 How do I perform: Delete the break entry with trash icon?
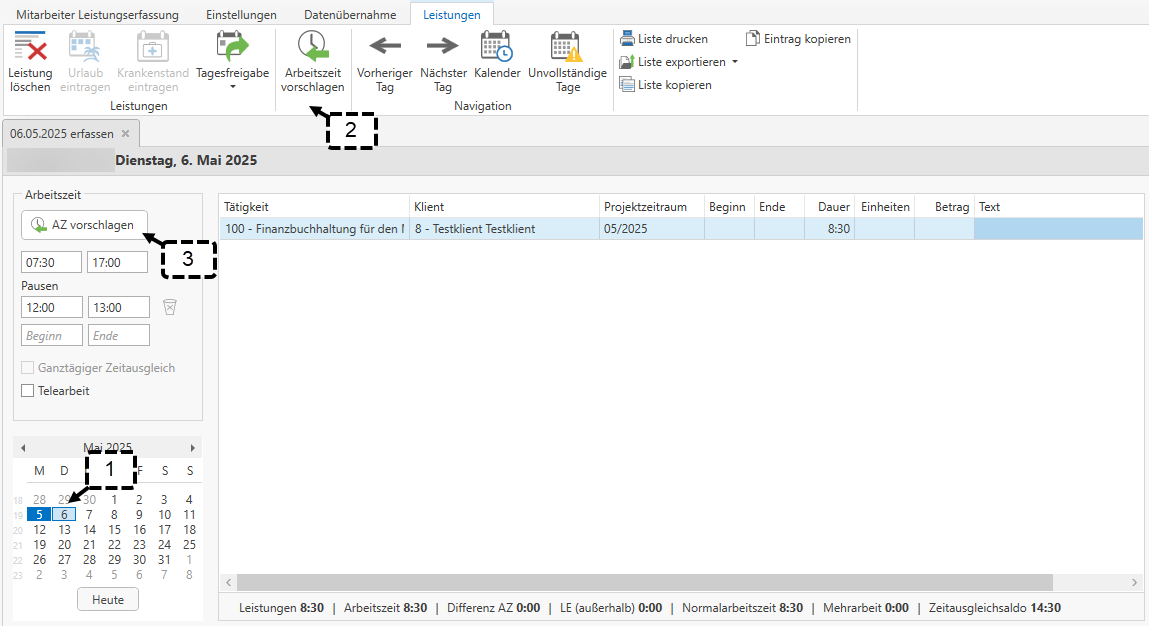pyautogui.click(x=170, y=307)
